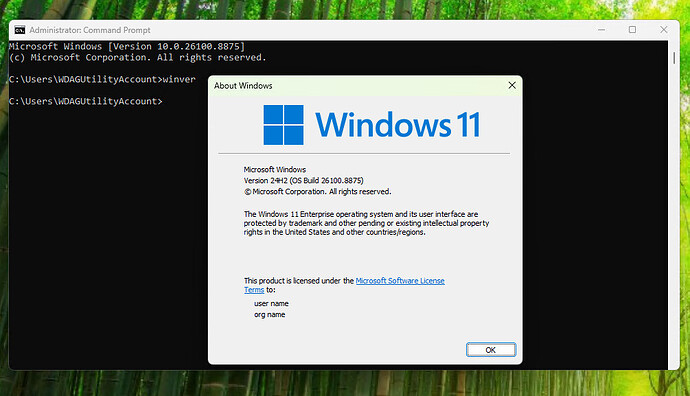
Task: Click the active C:\Users\WDAGUtilityAccount> prompt line
Action: click(86, 101)
